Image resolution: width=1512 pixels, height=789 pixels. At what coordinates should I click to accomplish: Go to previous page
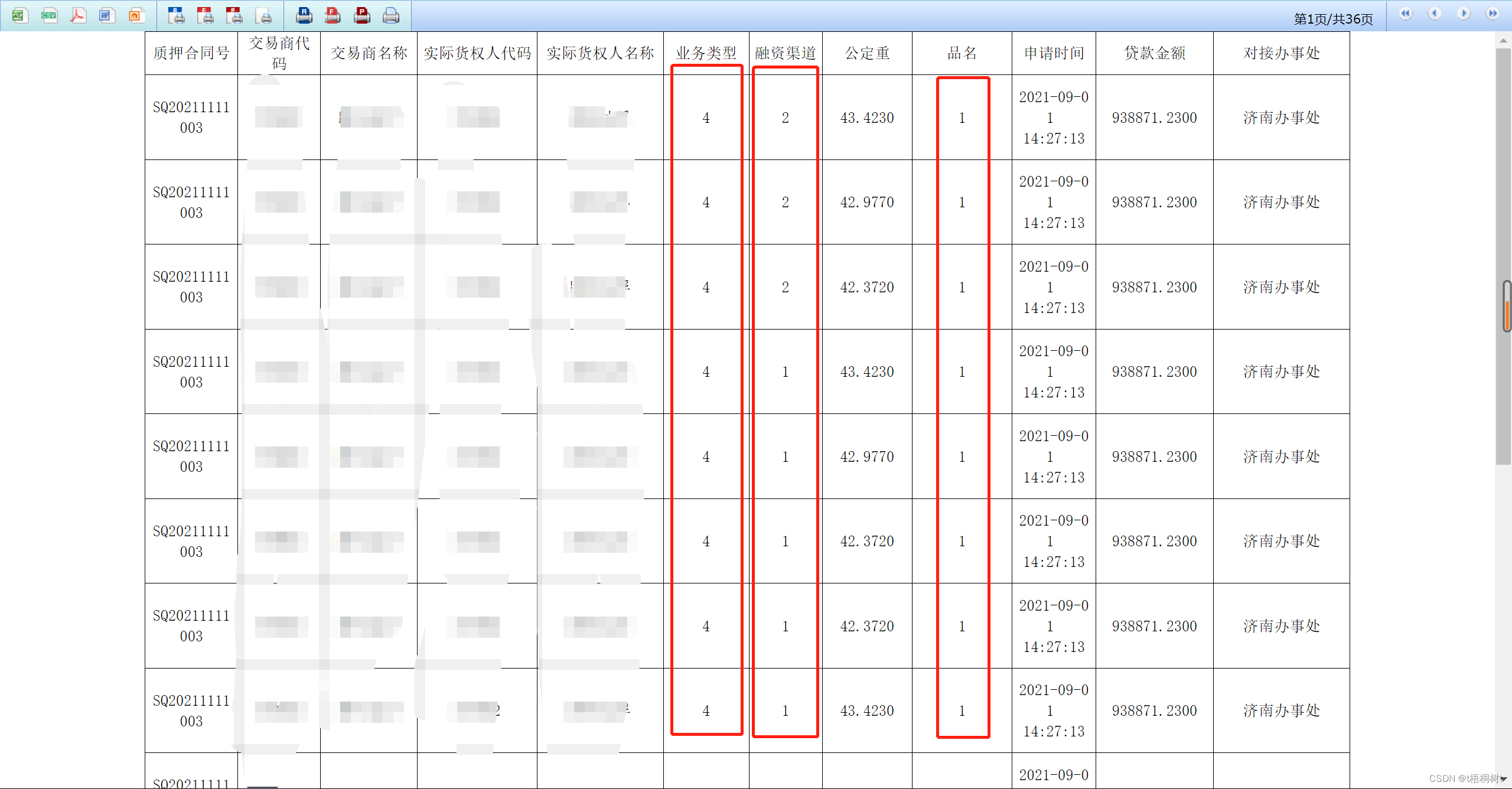pyautogui.click(x=1435, y=14)
